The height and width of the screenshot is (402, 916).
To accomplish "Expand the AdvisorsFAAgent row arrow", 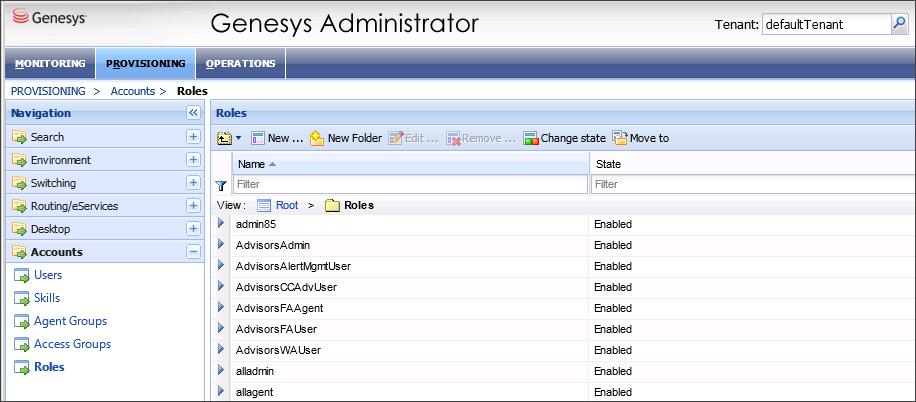I will tap(221, 307).
